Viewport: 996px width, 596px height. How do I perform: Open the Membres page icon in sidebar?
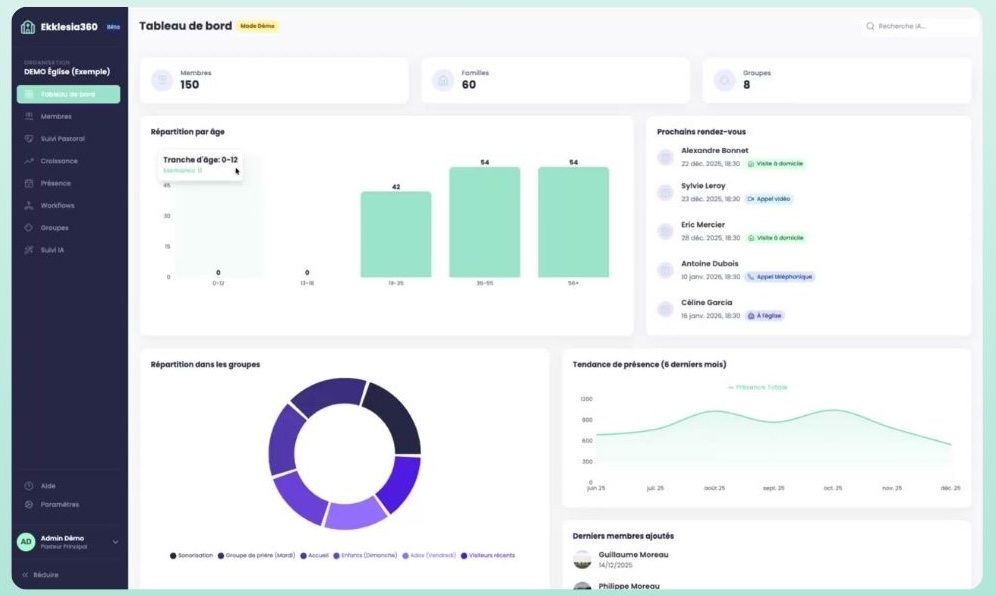pos(30,117)
